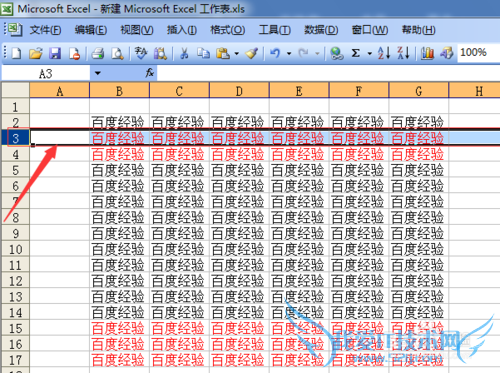This screenshot has height=373, width=500.
Task: Run the spelling check tool
Action: coord(141,53)
